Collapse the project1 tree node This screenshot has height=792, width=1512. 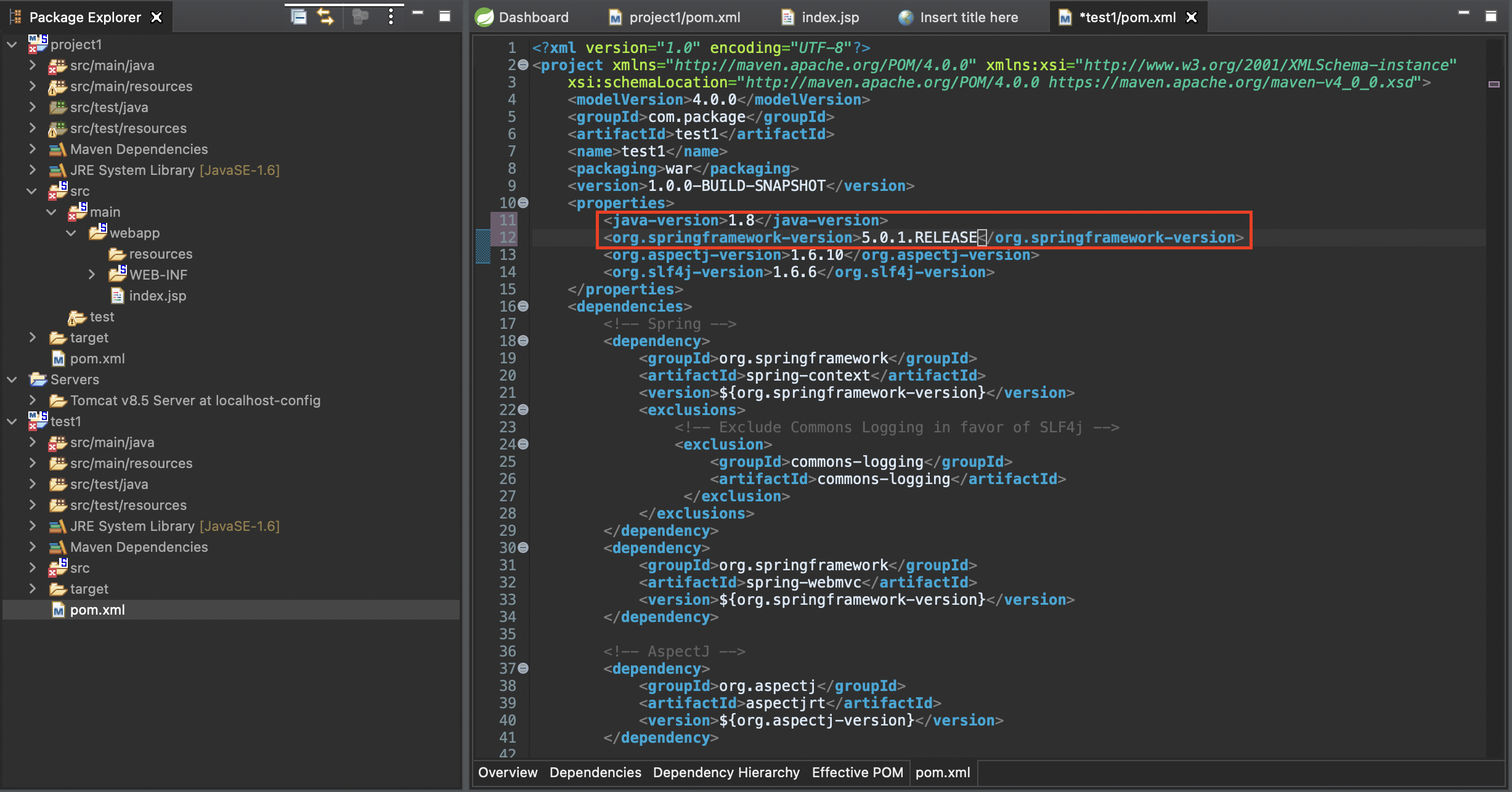click(x=12, y=44)
